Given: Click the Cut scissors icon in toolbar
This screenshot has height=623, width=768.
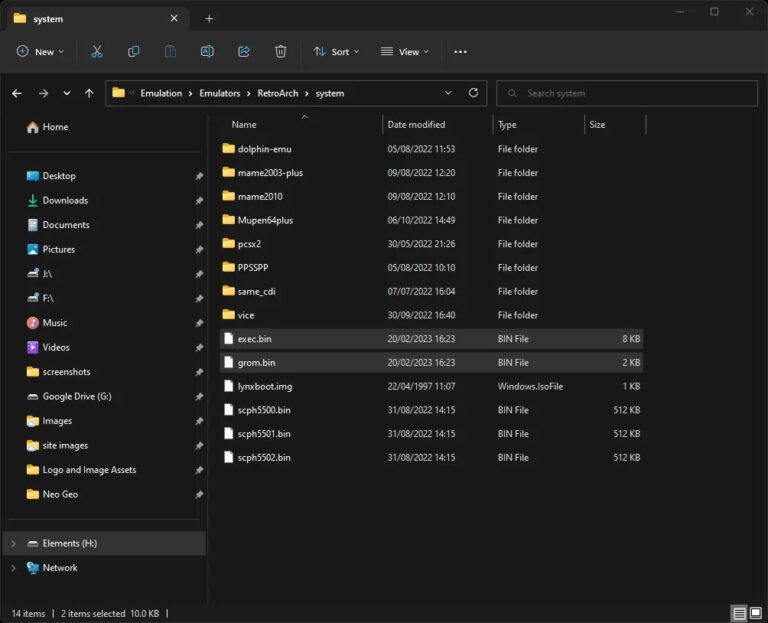Looking at the screenshot, I should click(x=97, y=51).
